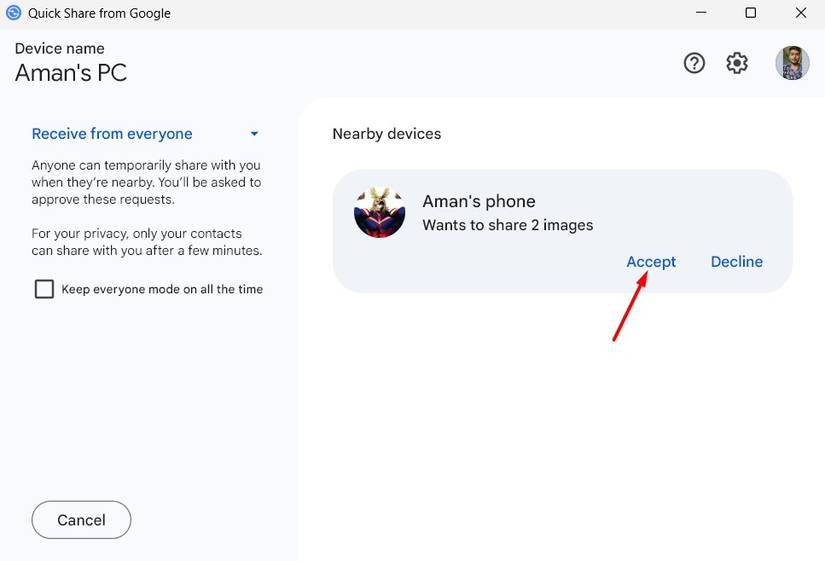Maximize the Quick Share window

tap(750, 13)
